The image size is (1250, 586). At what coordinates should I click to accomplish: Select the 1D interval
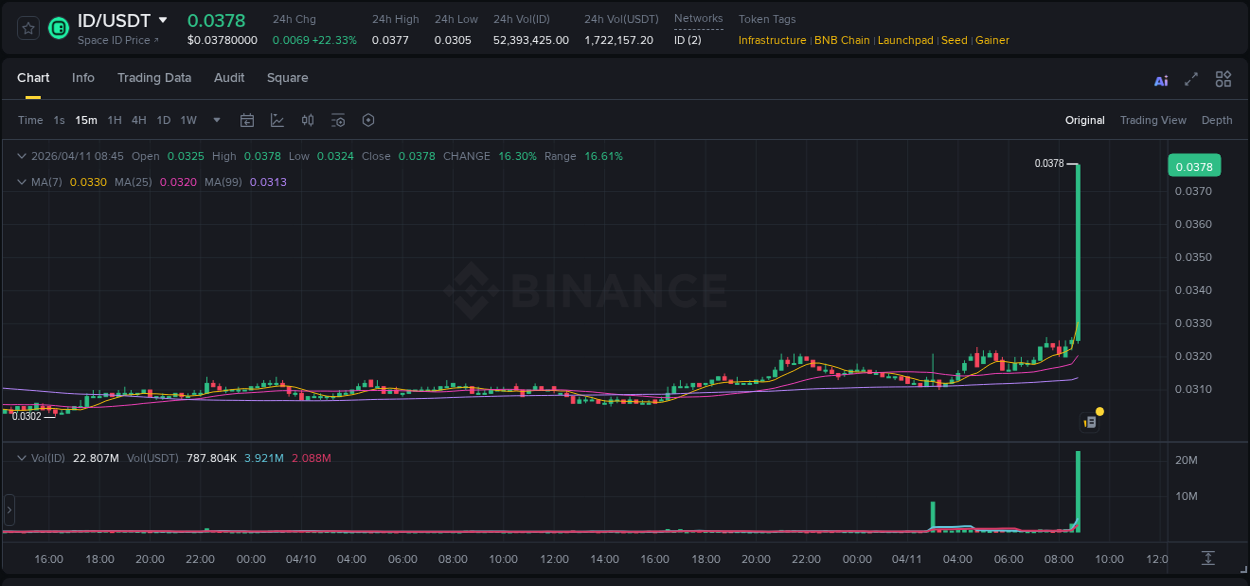tap(164, 120)
